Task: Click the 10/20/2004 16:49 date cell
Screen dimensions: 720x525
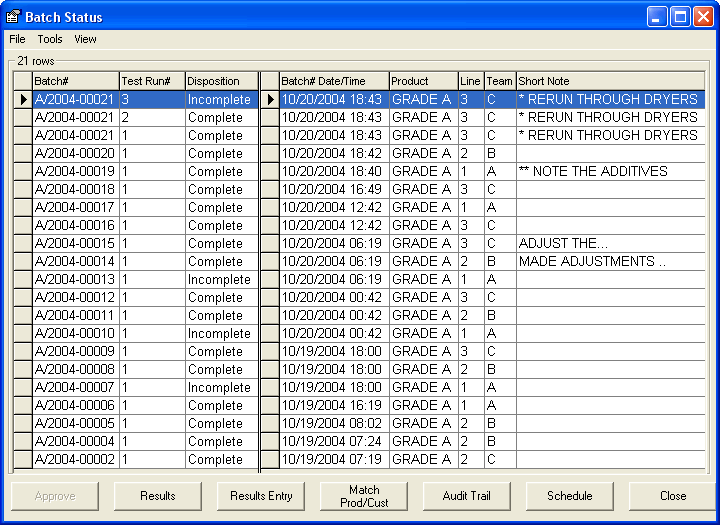Action: 334,189
